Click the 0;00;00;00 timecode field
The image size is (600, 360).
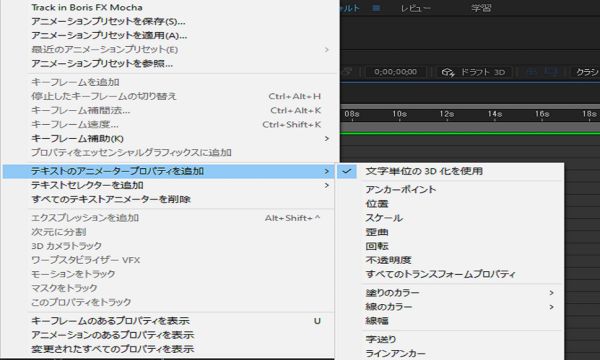pyautogui.click(x=395, y=72)
